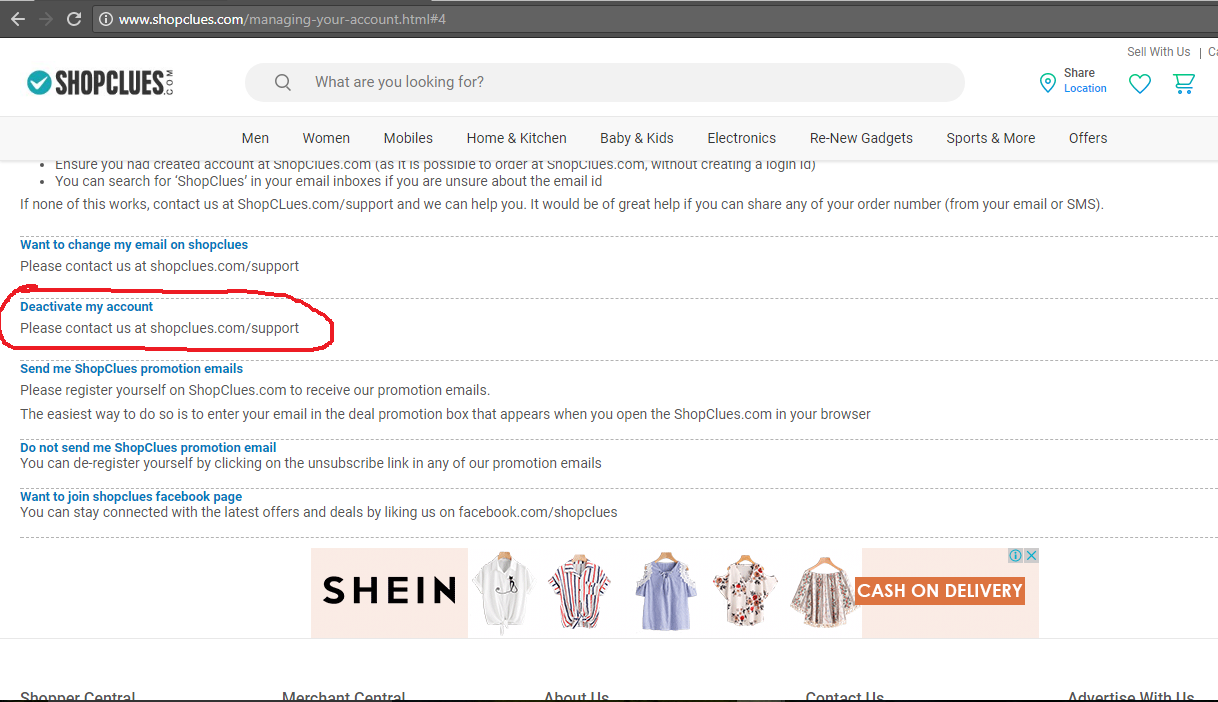The height and width of the screenshot is (702, 1218).
Task: Click the SHEIN brand logo in the ad
Action: click(x=389, y=591)
